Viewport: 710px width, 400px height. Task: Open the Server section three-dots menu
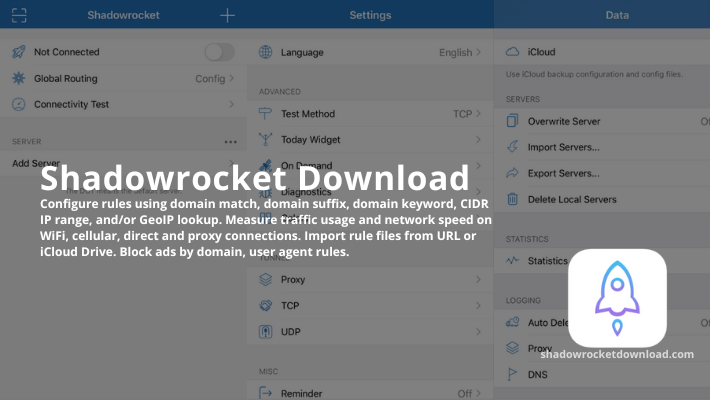pos(230,142)
